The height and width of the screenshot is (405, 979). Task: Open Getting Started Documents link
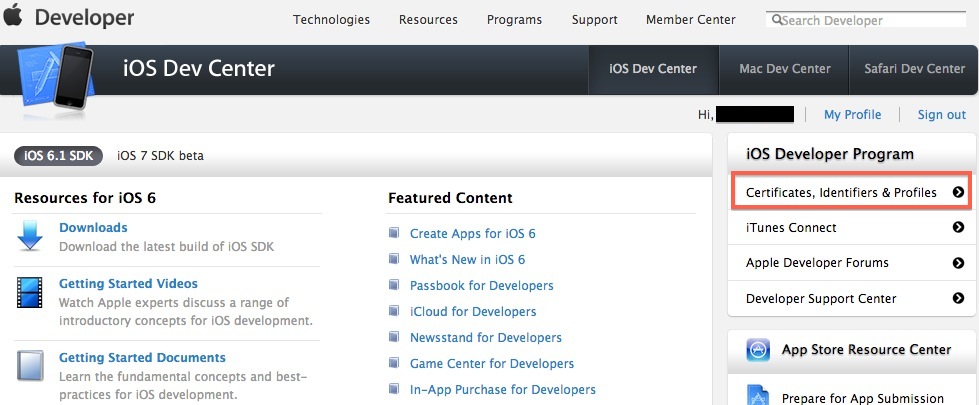(x=142, y=358)
